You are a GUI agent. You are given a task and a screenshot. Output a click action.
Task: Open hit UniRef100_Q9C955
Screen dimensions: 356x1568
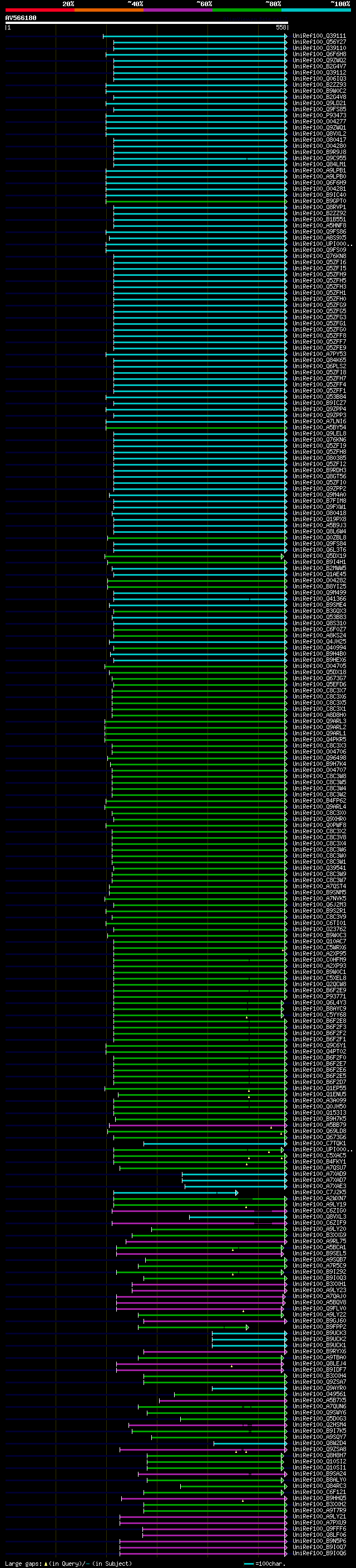click(319, 159)
